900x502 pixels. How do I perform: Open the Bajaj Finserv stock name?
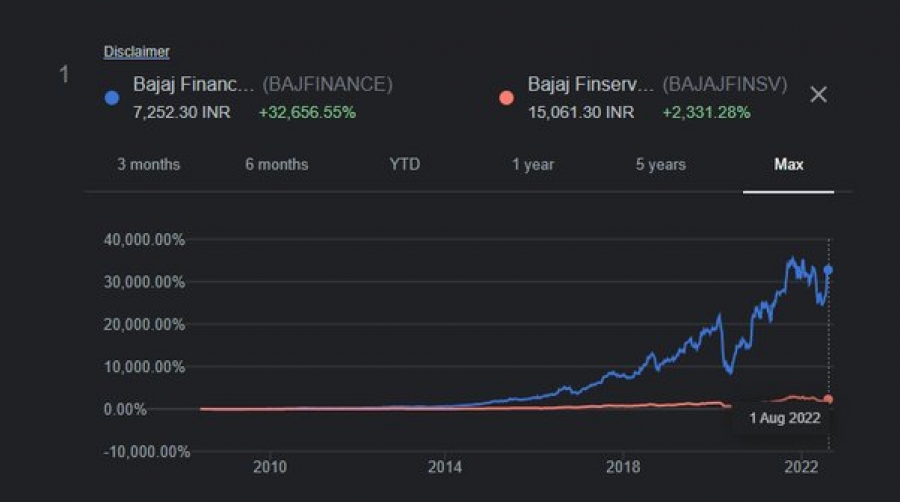coord(590,84)
